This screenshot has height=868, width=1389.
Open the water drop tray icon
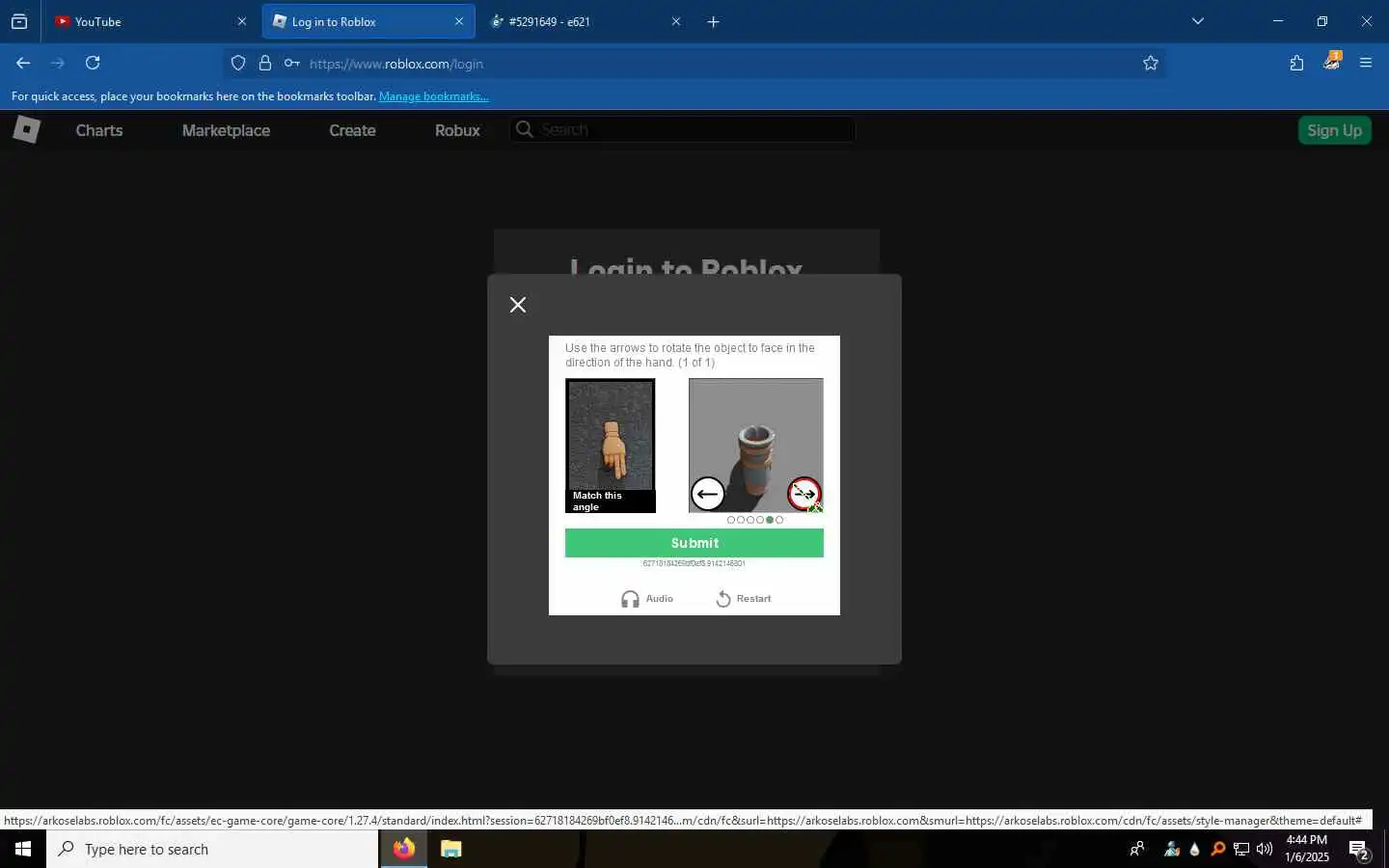pyautogui.click(x=1194, y=849)
